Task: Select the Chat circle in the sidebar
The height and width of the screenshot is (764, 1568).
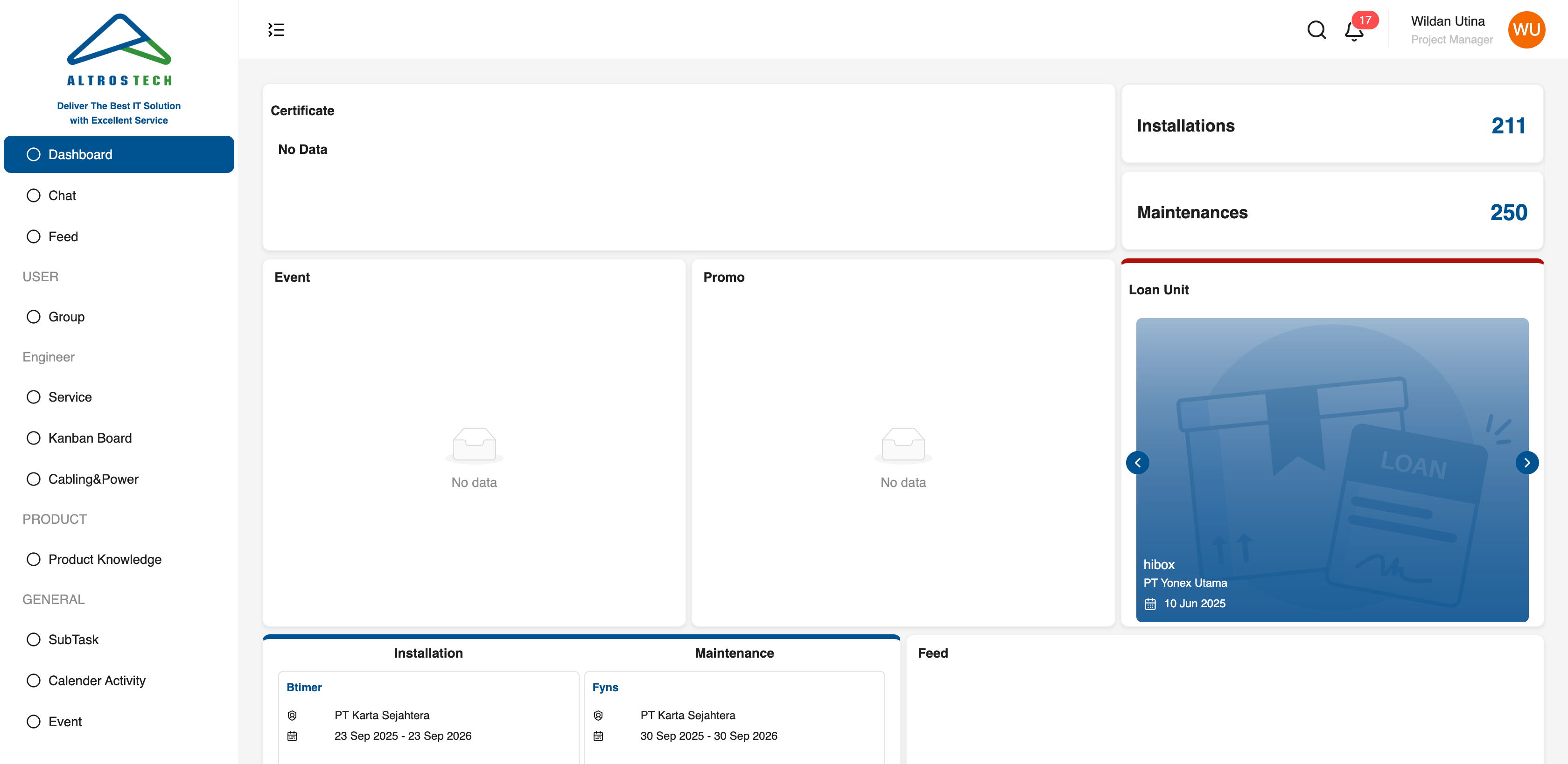Action: pyautogui.click(x=34, y=195)
